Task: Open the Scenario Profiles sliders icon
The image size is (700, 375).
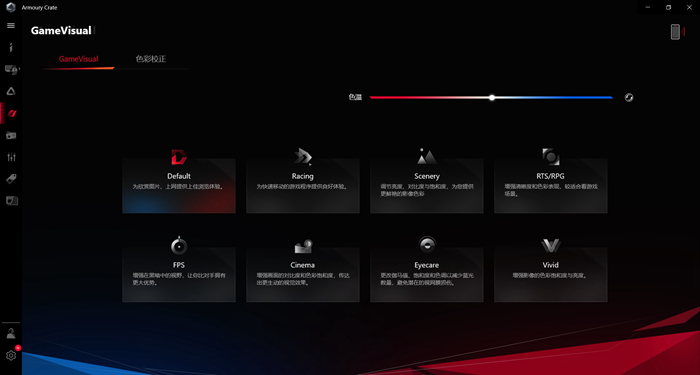Action: click(12, 157)
